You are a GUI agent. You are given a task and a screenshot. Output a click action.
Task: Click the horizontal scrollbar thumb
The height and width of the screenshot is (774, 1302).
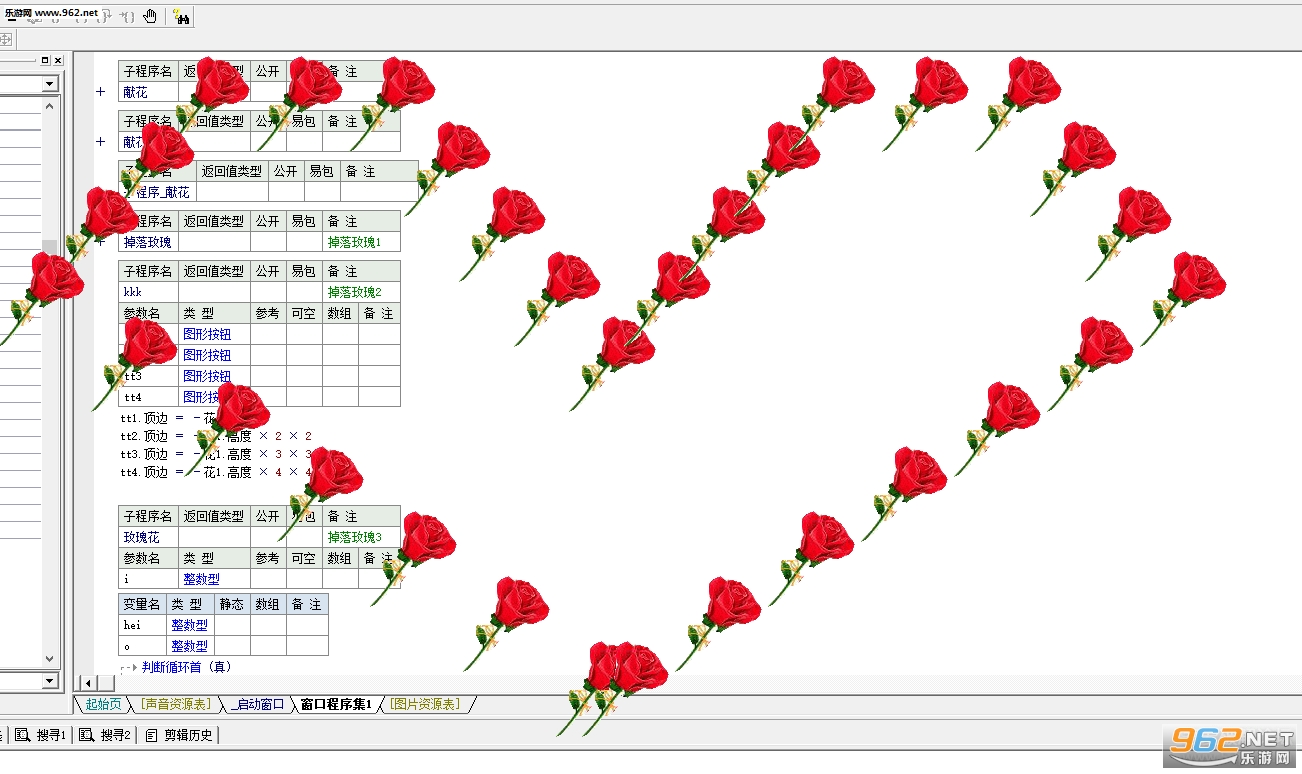[106, 682]
